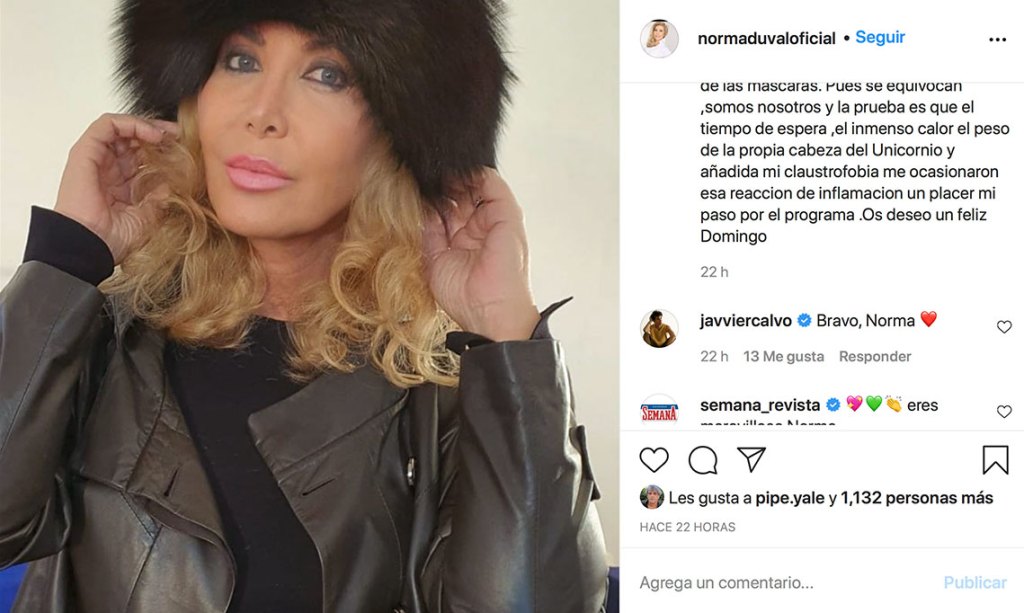Like semana_revista's comment with the heart
This screenshot has width=1024, height=613.
1004,411
